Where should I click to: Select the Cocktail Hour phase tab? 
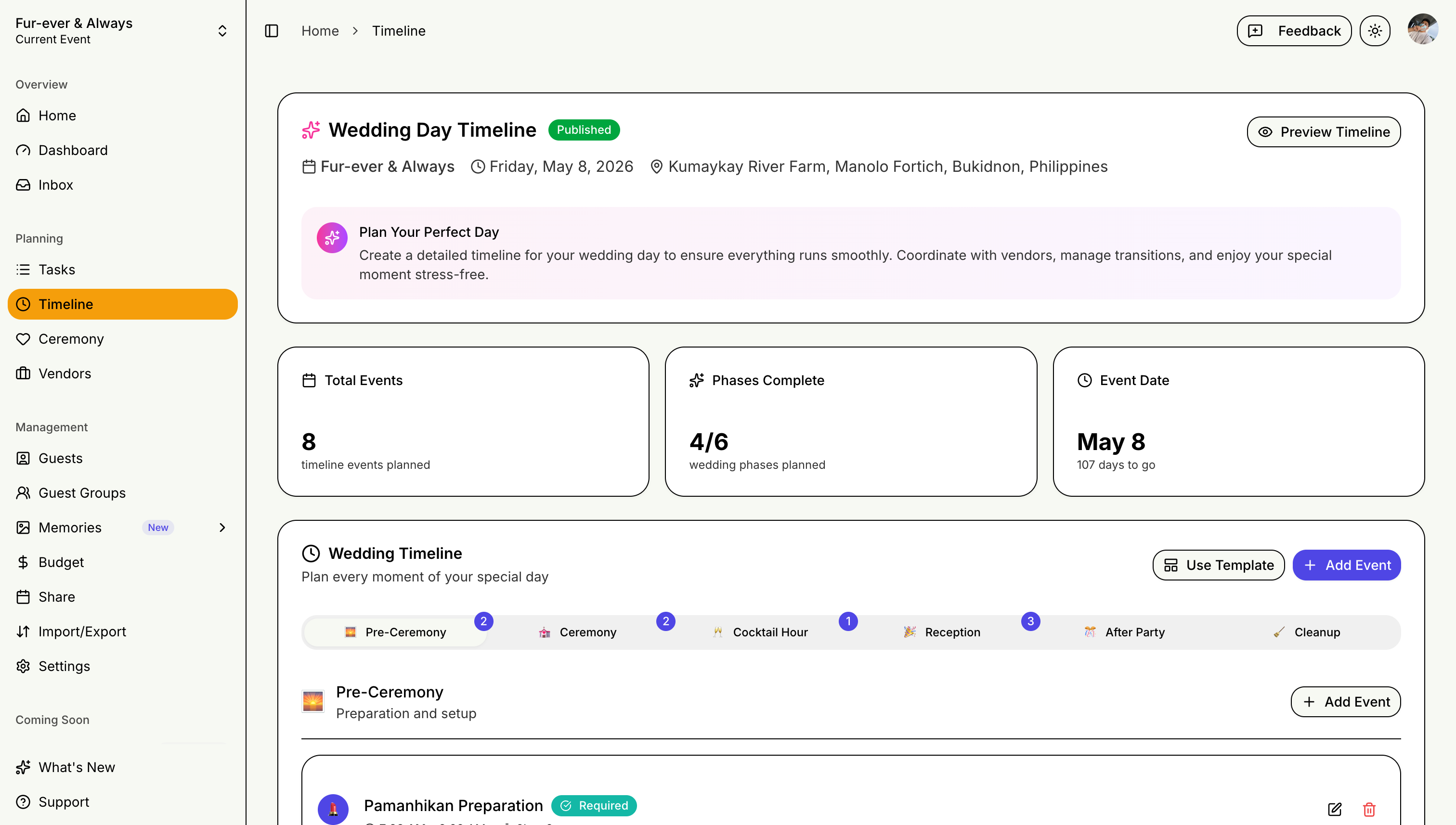[760, 632]
